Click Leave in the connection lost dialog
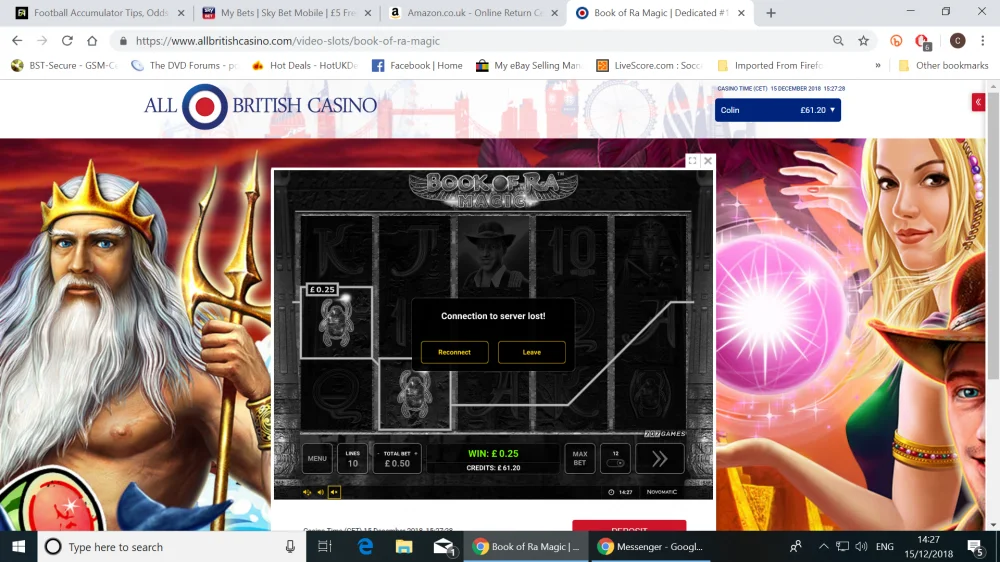The image size is (1000, 562). [x=531, y=352]
